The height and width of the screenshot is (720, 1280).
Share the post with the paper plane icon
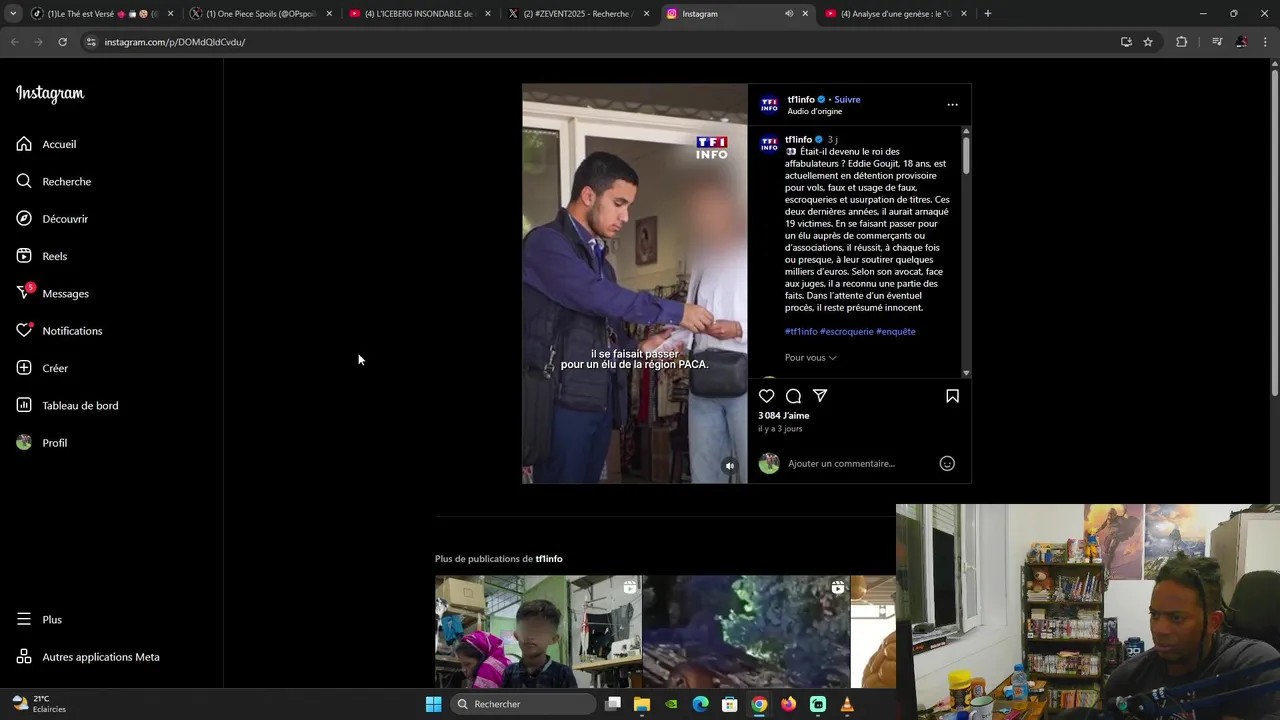coord(820,396)
